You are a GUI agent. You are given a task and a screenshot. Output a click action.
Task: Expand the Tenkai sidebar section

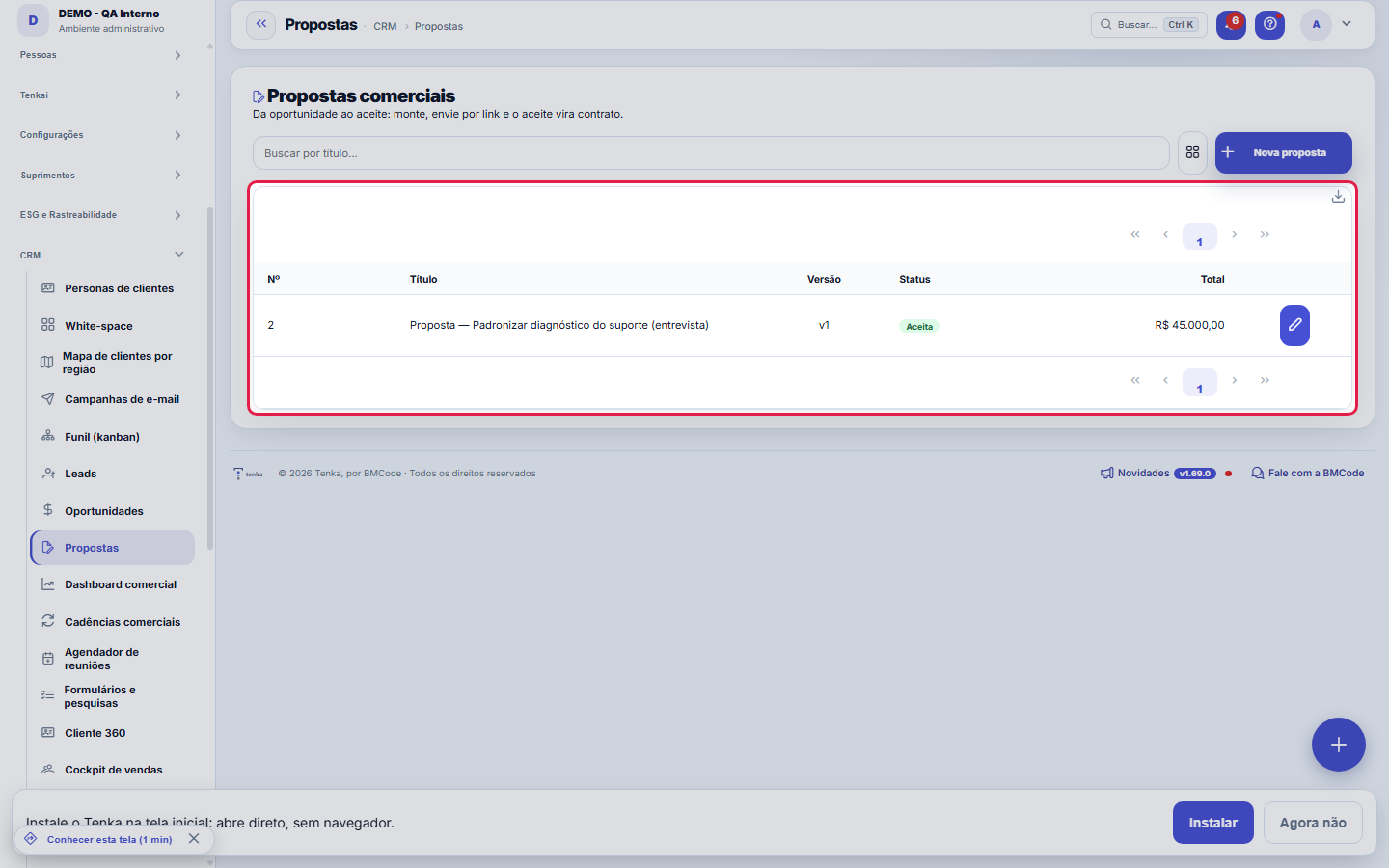101,95
